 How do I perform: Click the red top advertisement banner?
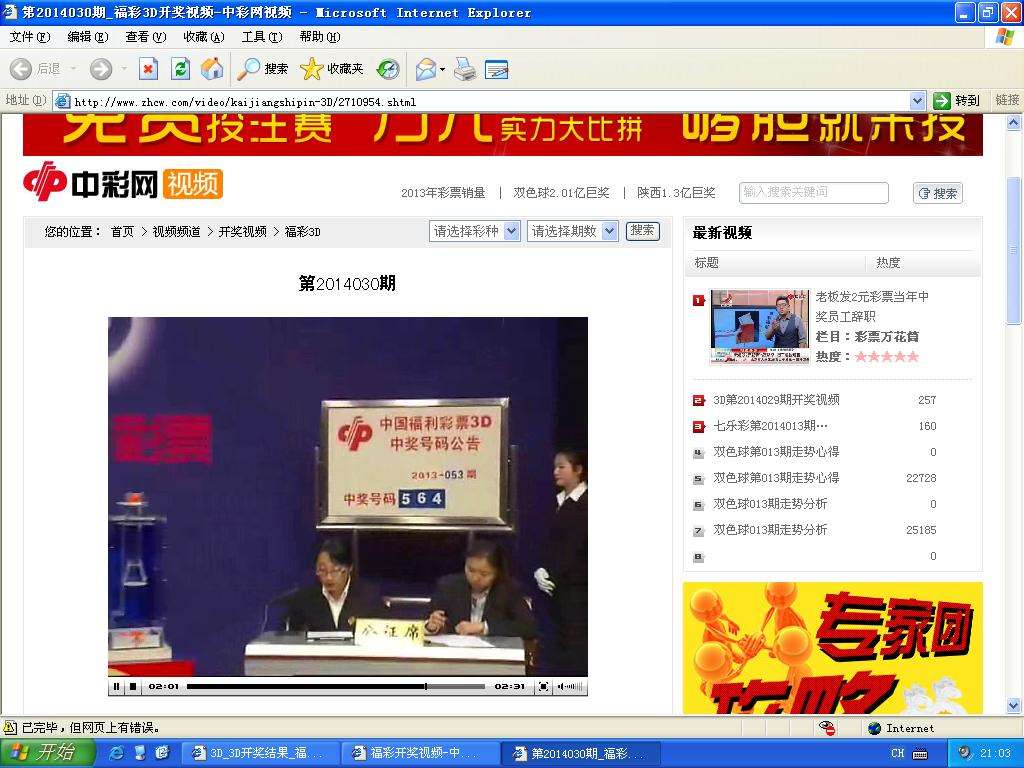503,135
